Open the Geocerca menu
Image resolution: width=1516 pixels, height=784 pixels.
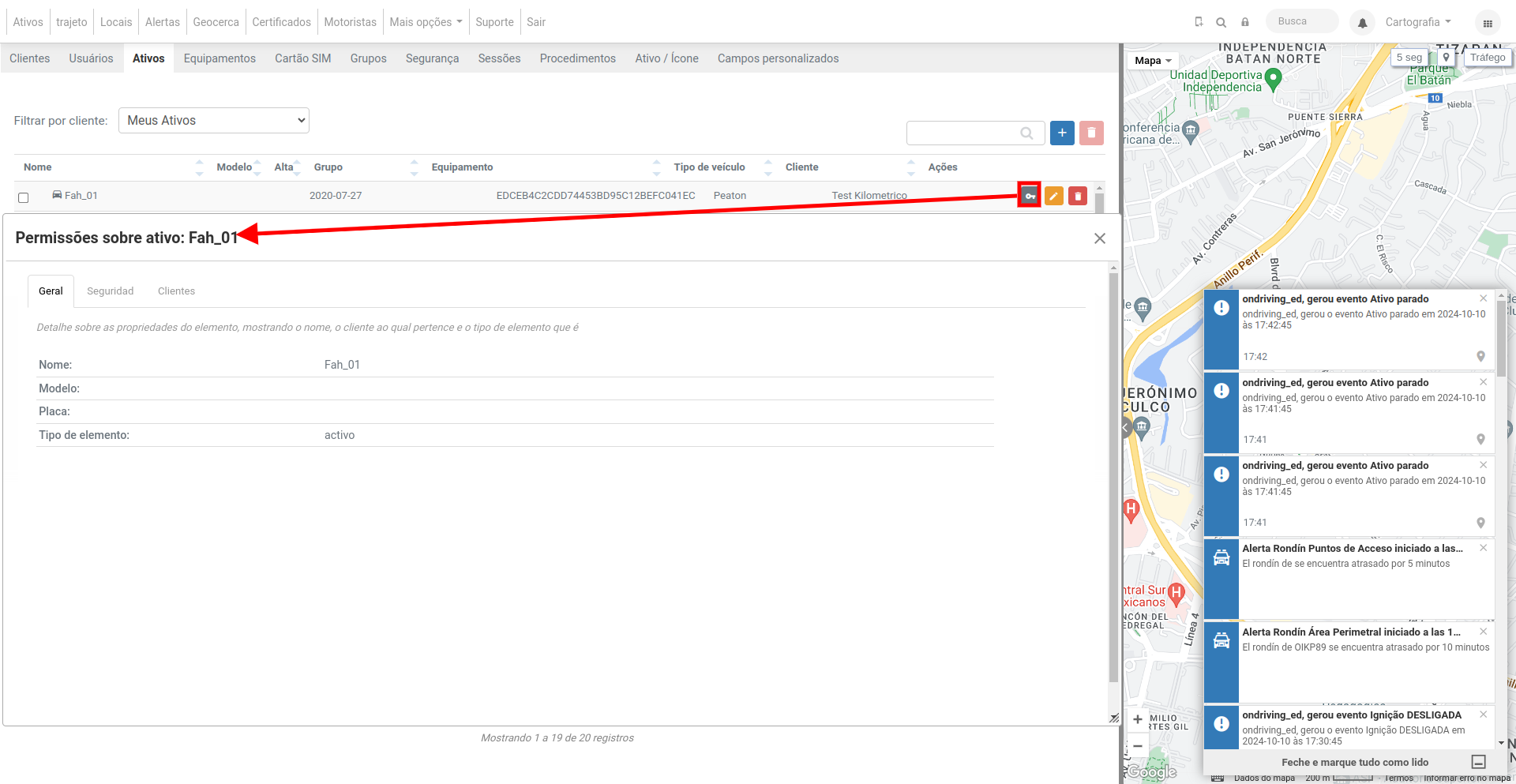tap(216, 22)
